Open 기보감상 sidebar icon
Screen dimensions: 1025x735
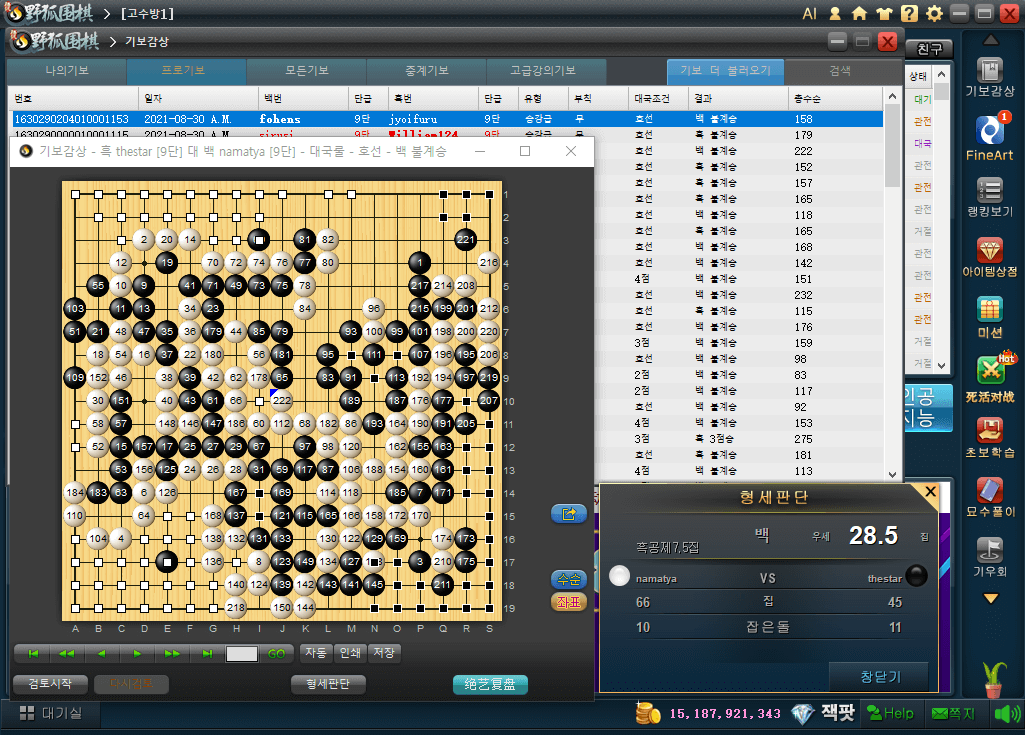click(x=990, y=78)
